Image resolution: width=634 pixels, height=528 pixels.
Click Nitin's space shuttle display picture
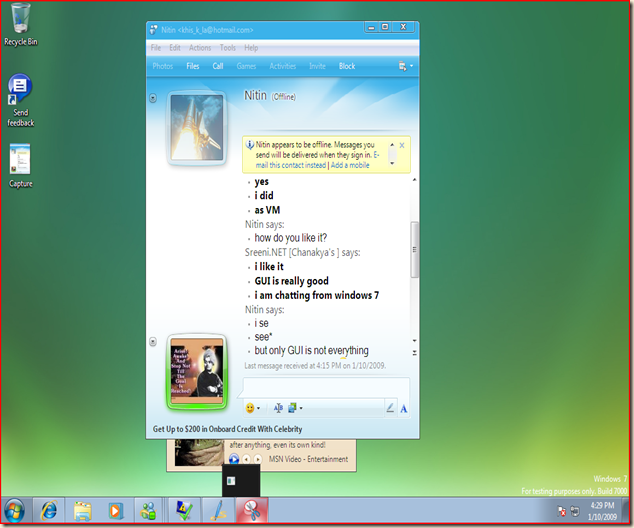click(197, 127)
